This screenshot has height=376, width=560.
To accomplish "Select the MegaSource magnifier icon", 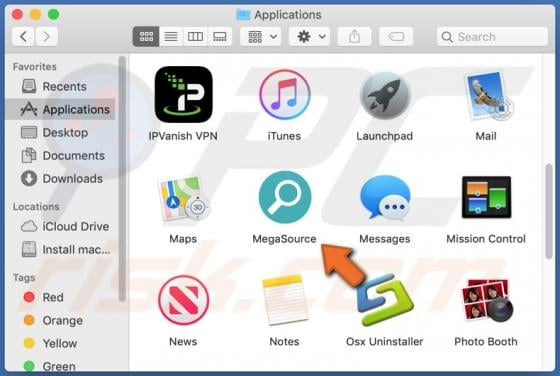I will (285, 197).
